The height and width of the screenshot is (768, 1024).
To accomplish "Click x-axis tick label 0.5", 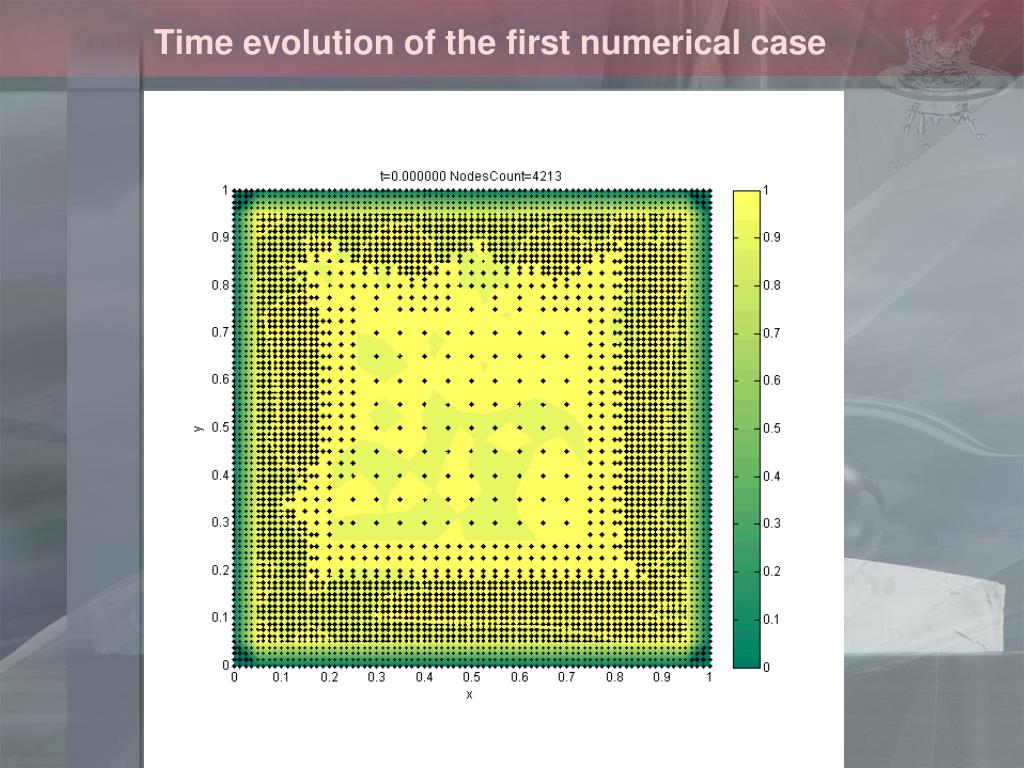I will [x=472, y=677].
